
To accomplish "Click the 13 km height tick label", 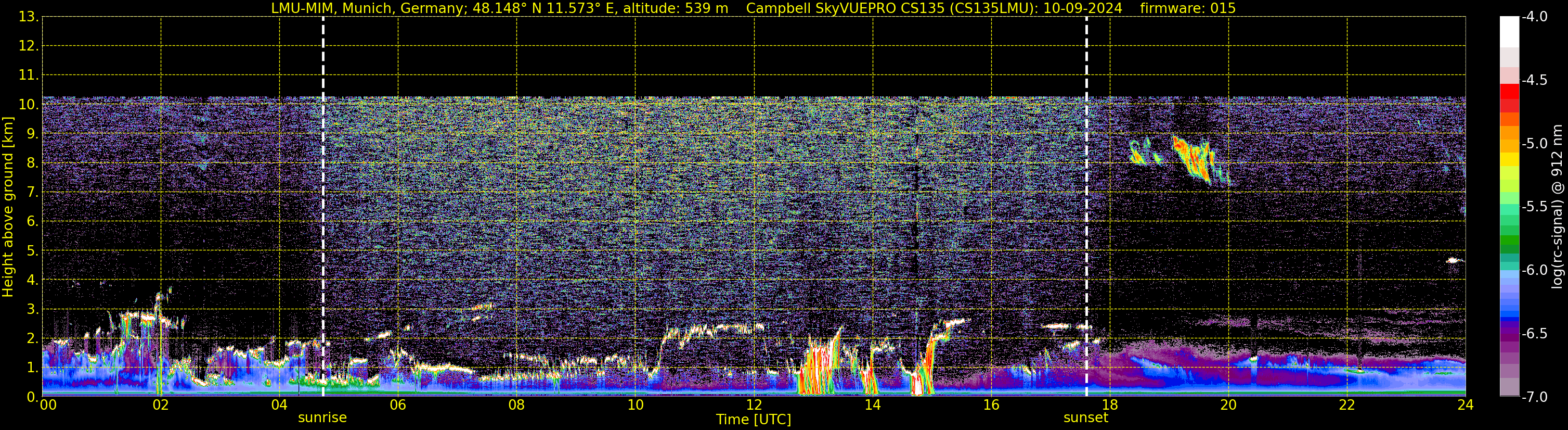I will tap(28, 17).
